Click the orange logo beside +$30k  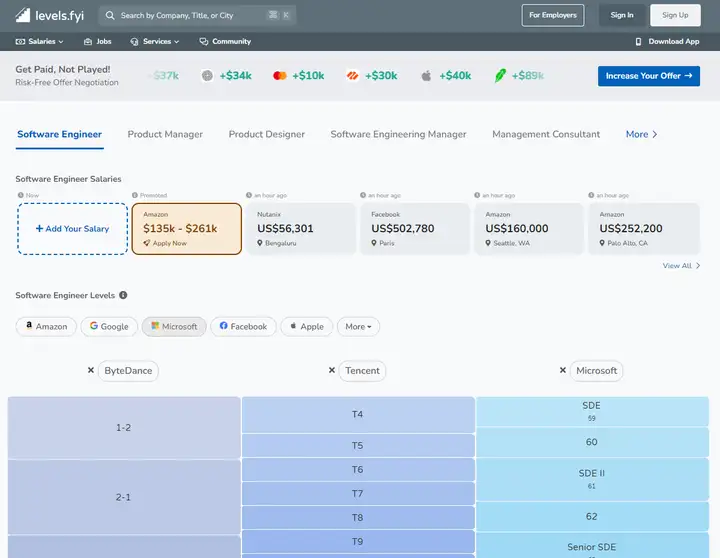(x=352, y=76)
